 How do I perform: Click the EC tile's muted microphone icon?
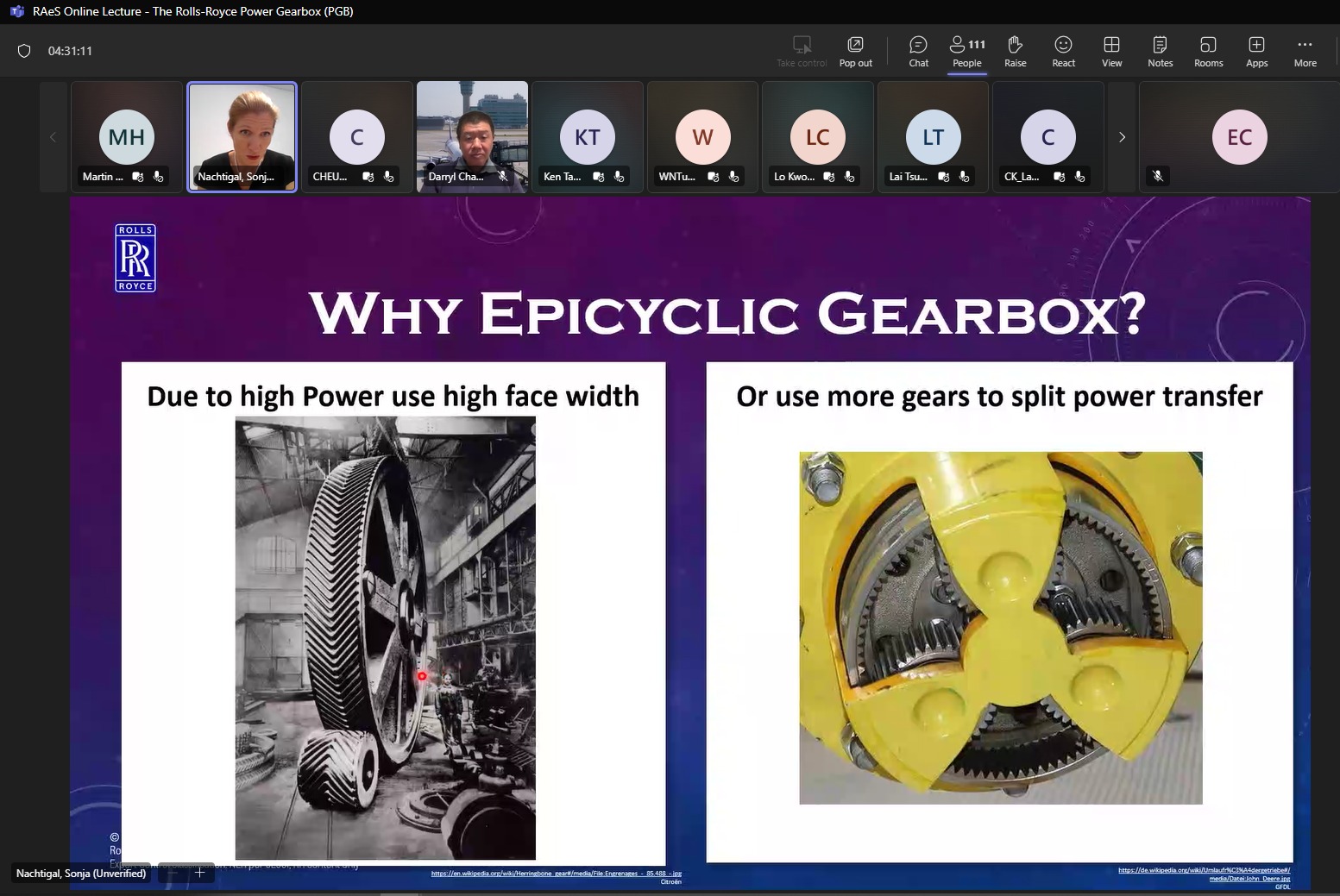pyautogui.click(x=1158, y=176)
